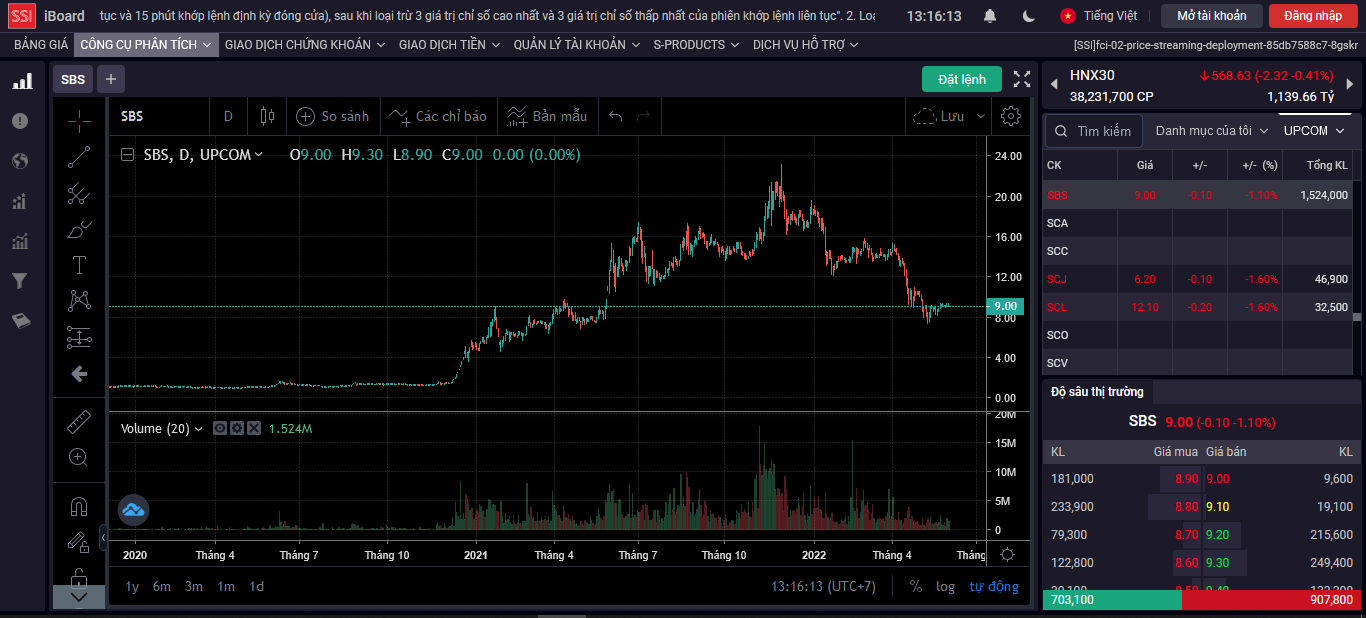Click the Tìm kiếm search field
Screen dimensions: 1366x618
click(1093, 131)
